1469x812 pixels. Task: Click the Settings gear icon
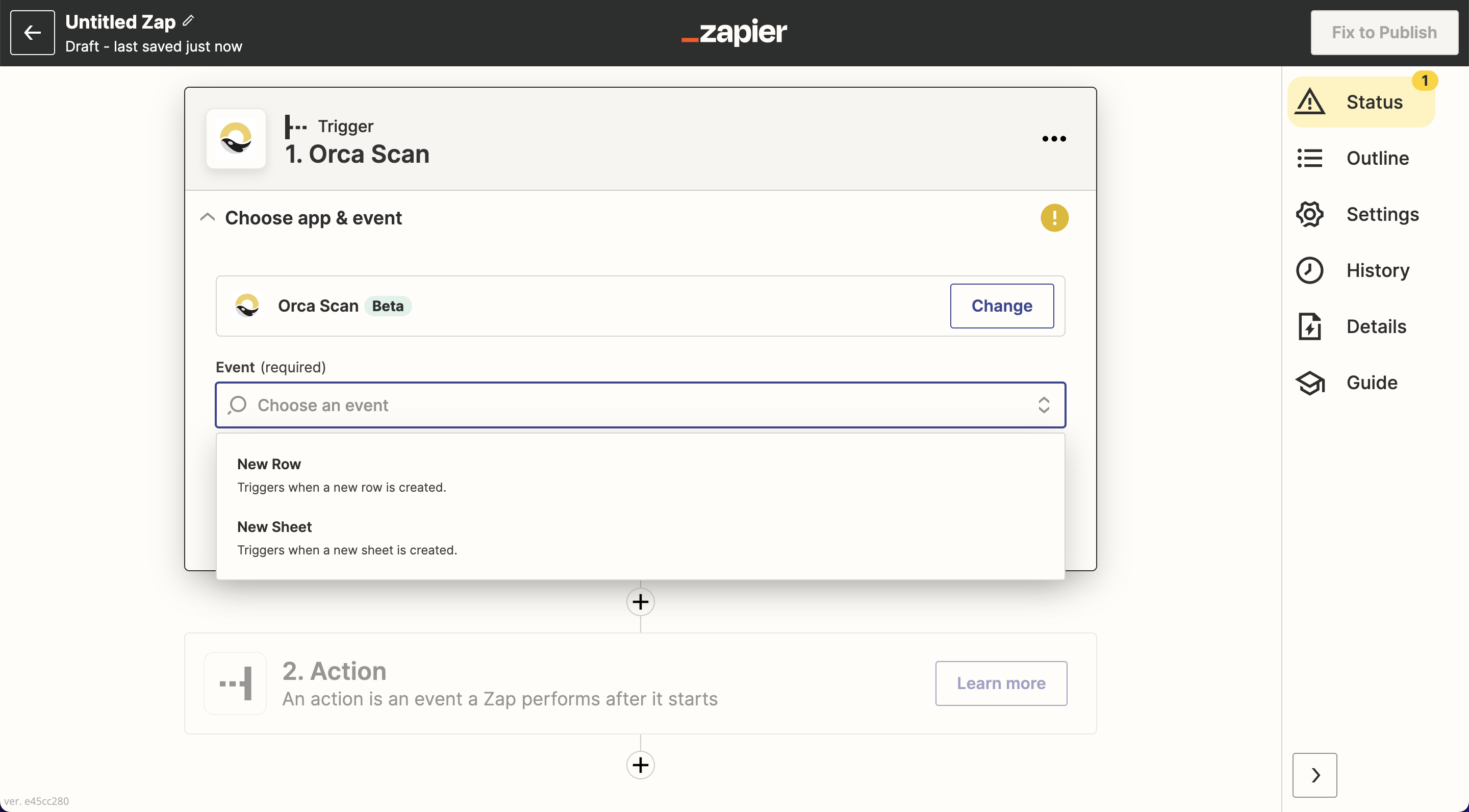click(1311, 214)
